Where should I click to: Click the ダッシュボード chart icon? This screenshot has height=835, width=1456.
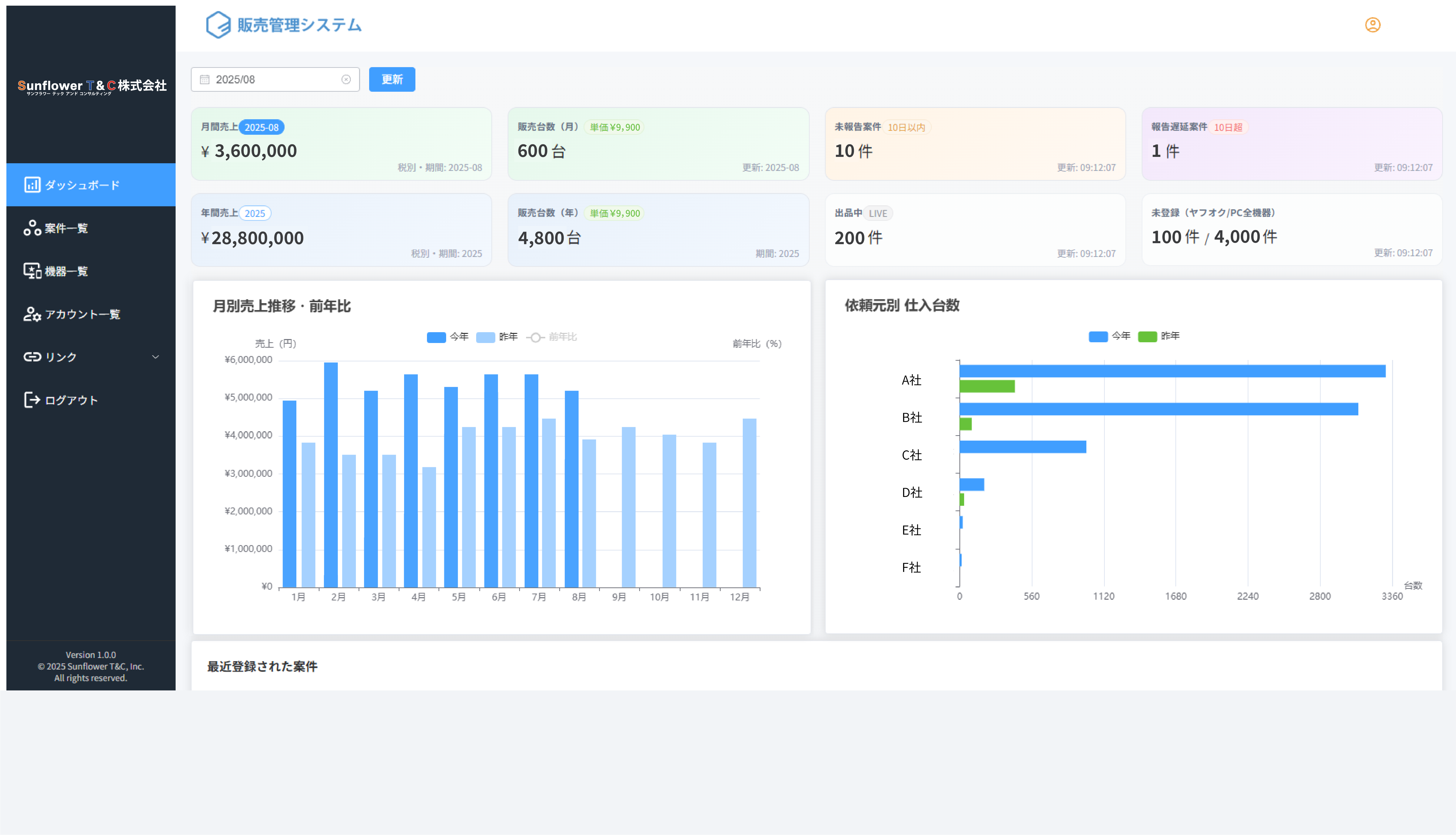click(32, 185)
